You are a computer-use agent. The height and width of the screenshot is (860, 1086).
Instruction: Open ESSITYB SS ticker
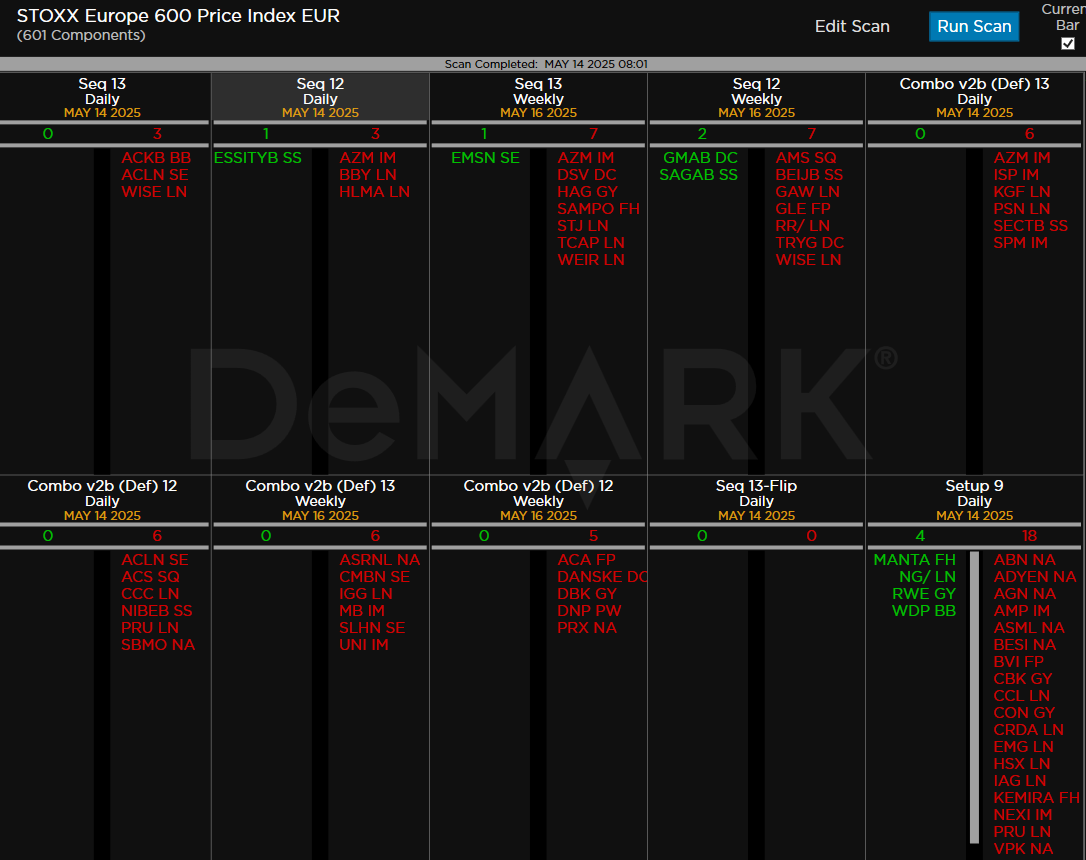click(258, 158)
